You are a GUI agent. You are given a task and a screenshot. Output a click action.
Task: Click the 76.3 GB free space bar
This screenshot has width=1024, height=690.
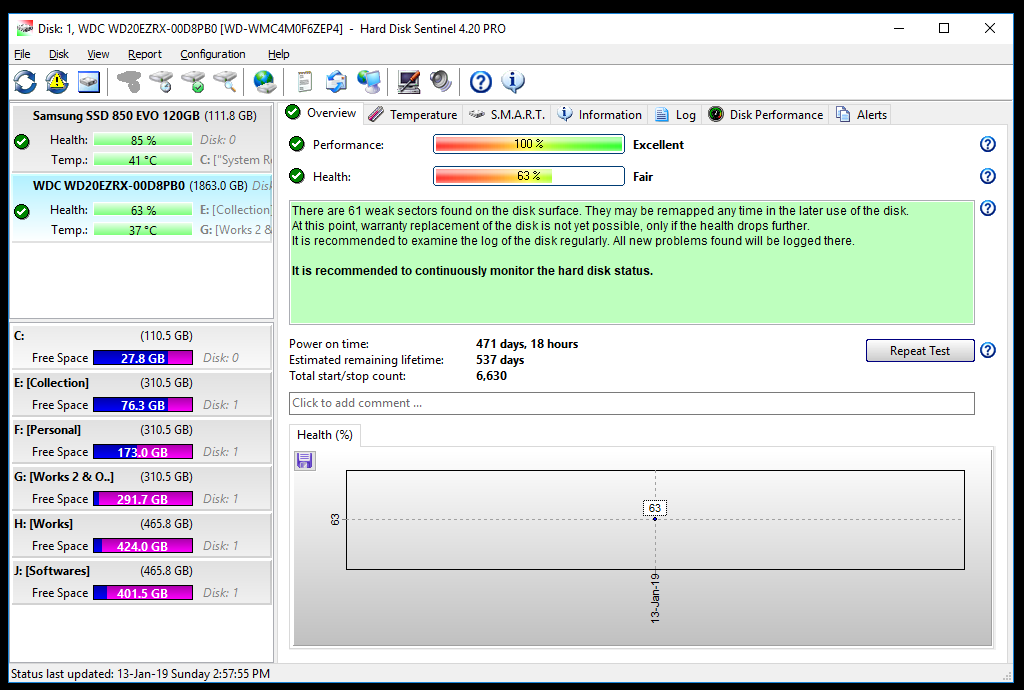[x=143, y=405]
